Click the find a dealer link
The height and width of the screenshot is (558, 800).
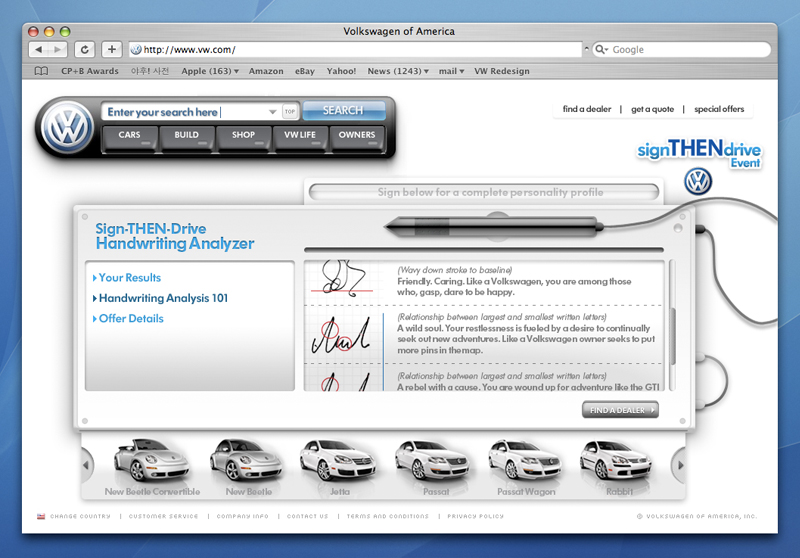pos(587,109)
